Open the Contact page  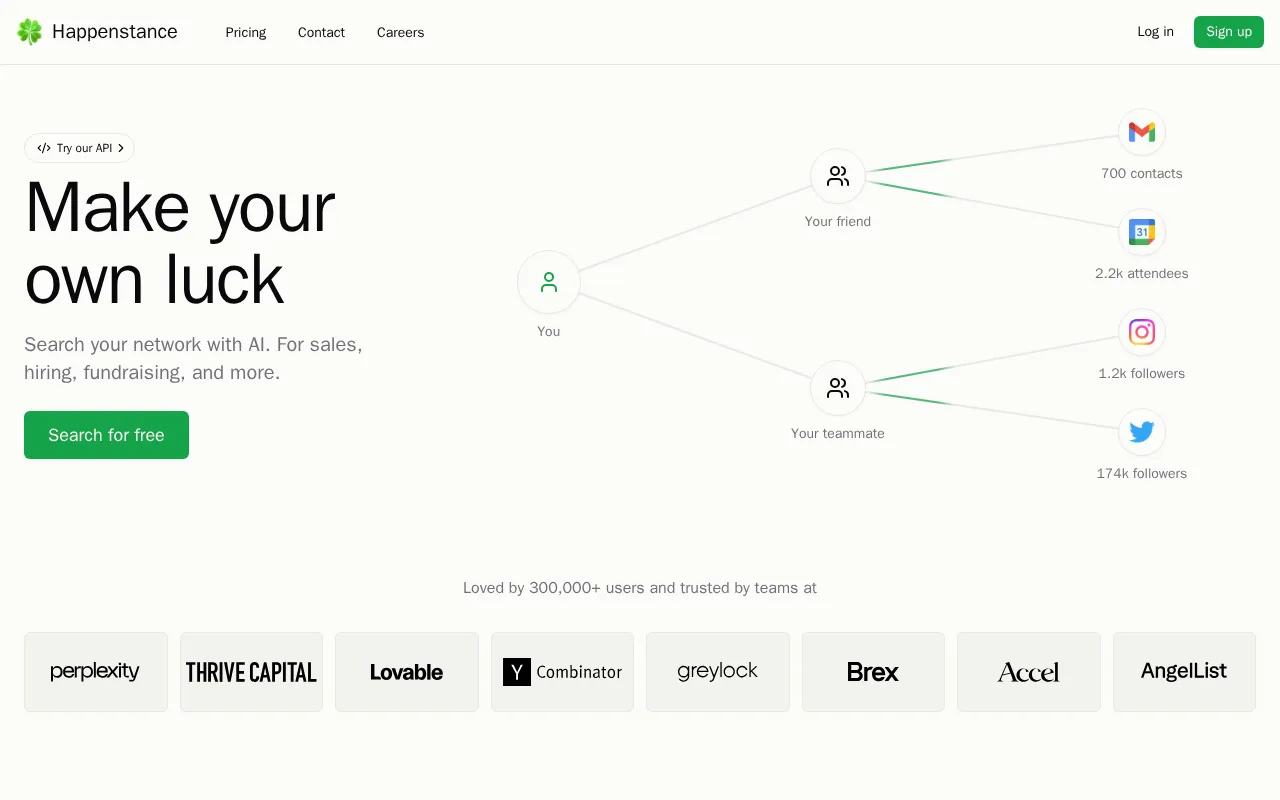point(321,32)
